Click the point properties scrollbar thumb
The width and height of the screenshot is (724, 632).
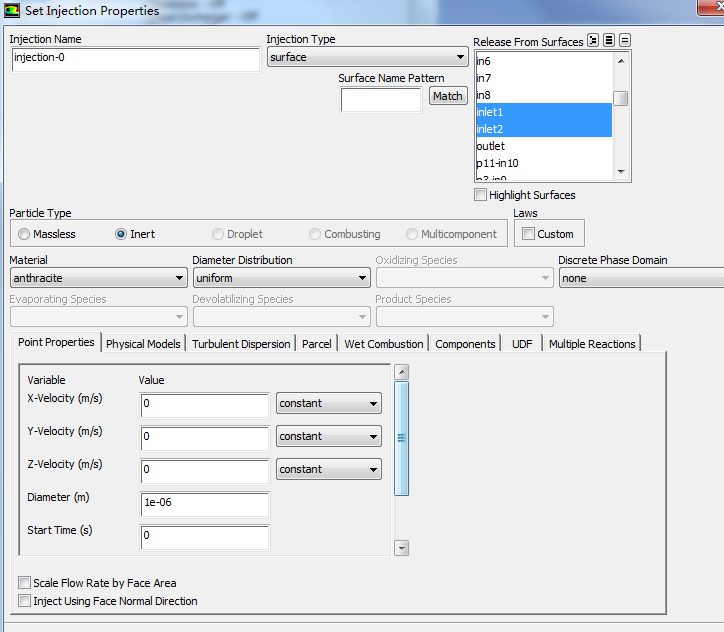[x=402, y=438]
